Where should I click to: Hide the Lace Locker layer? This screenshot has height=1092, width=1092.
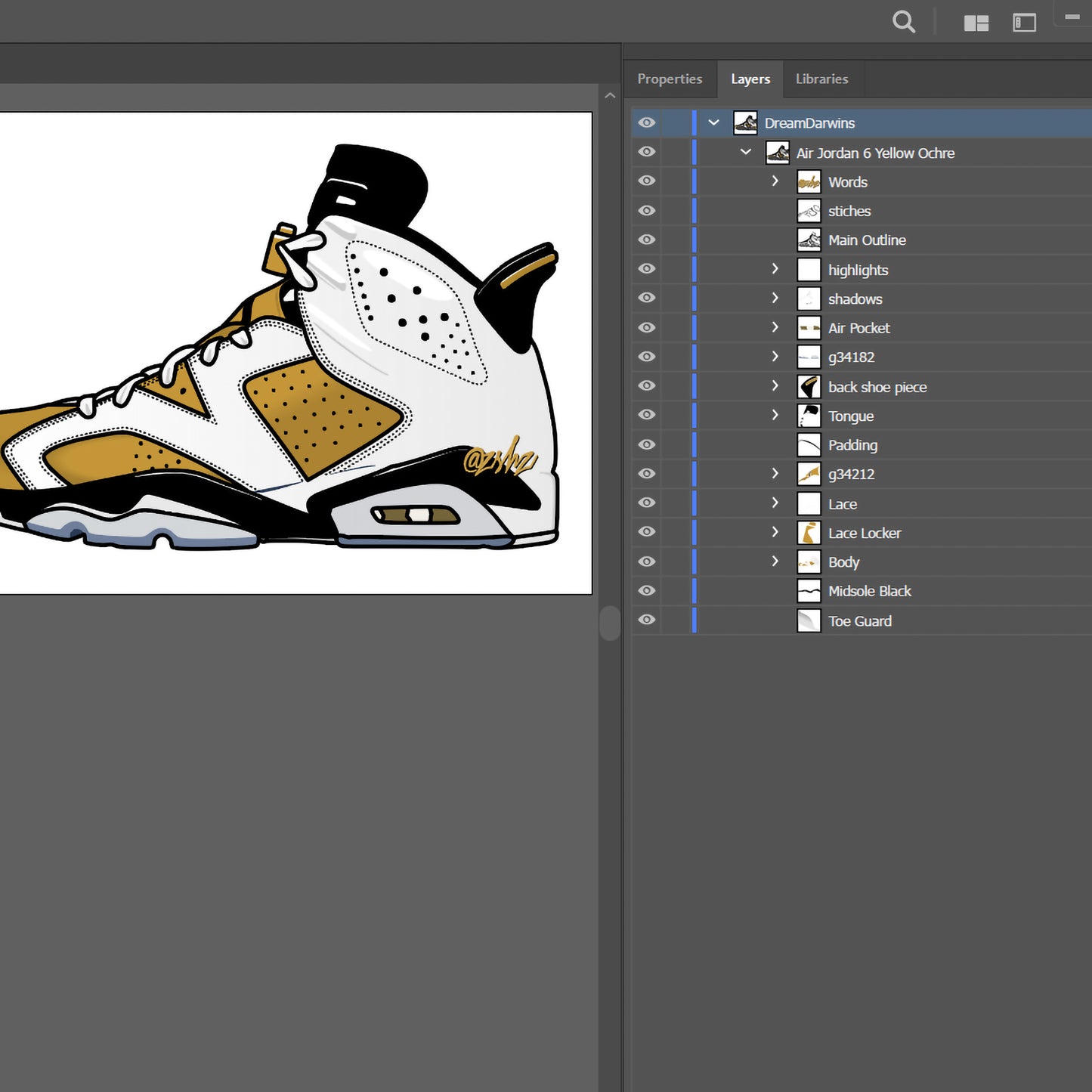click(647, 532)
